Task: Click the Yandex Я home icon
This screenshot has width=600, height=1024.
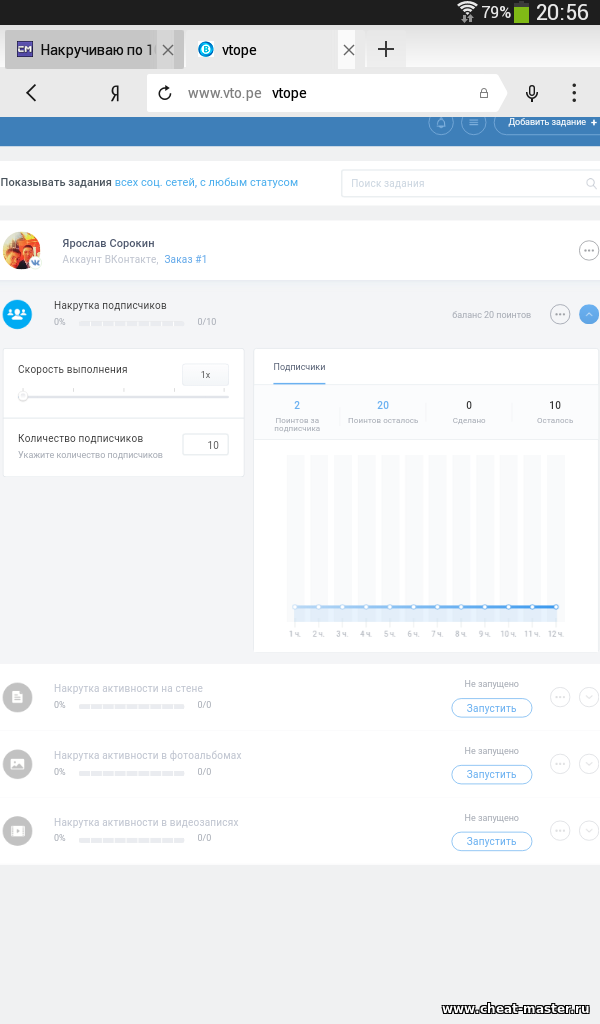Action: [115, 93]
